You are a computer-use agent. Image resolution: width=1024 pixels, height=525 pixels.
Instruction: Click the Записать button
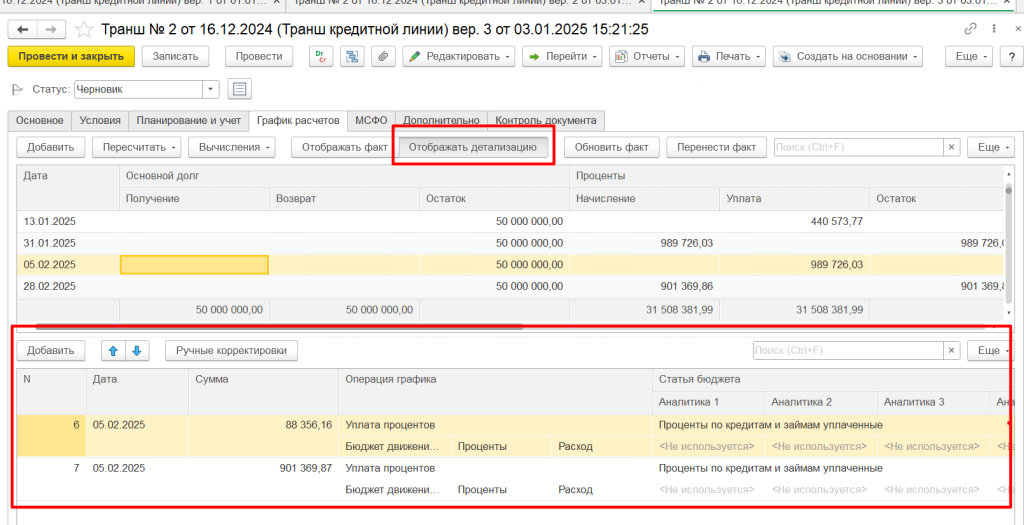click(175, 56)
